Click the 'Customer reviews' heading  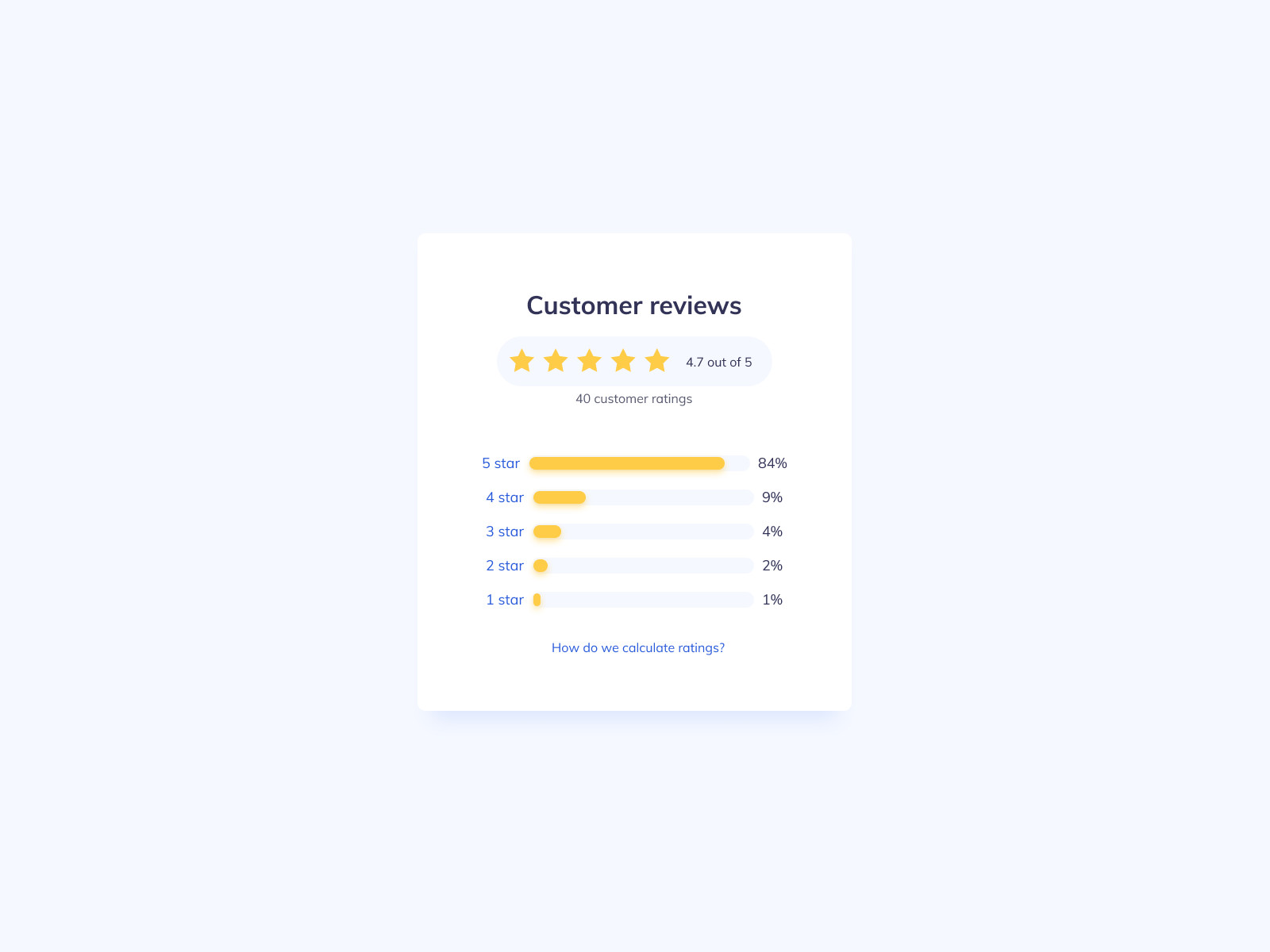633,305
